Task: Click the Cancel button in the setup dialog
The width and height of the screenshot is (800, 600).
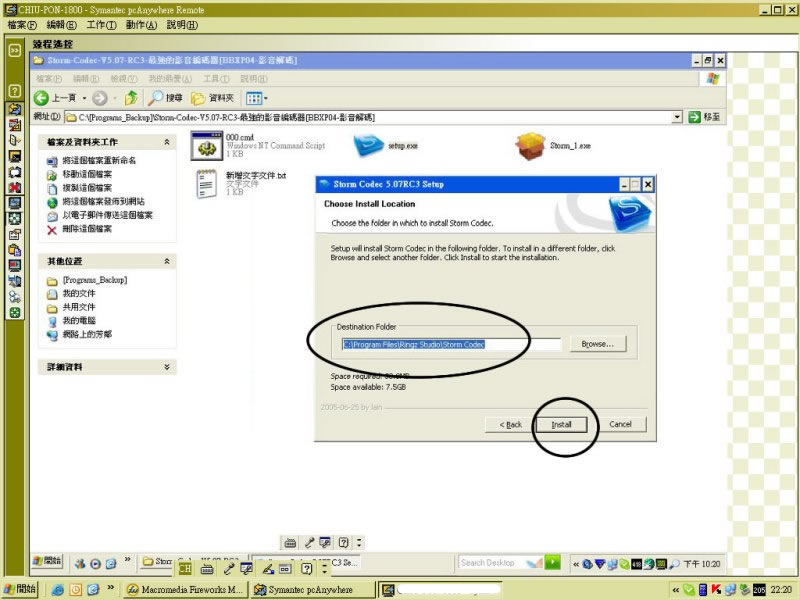Action: 620,424
